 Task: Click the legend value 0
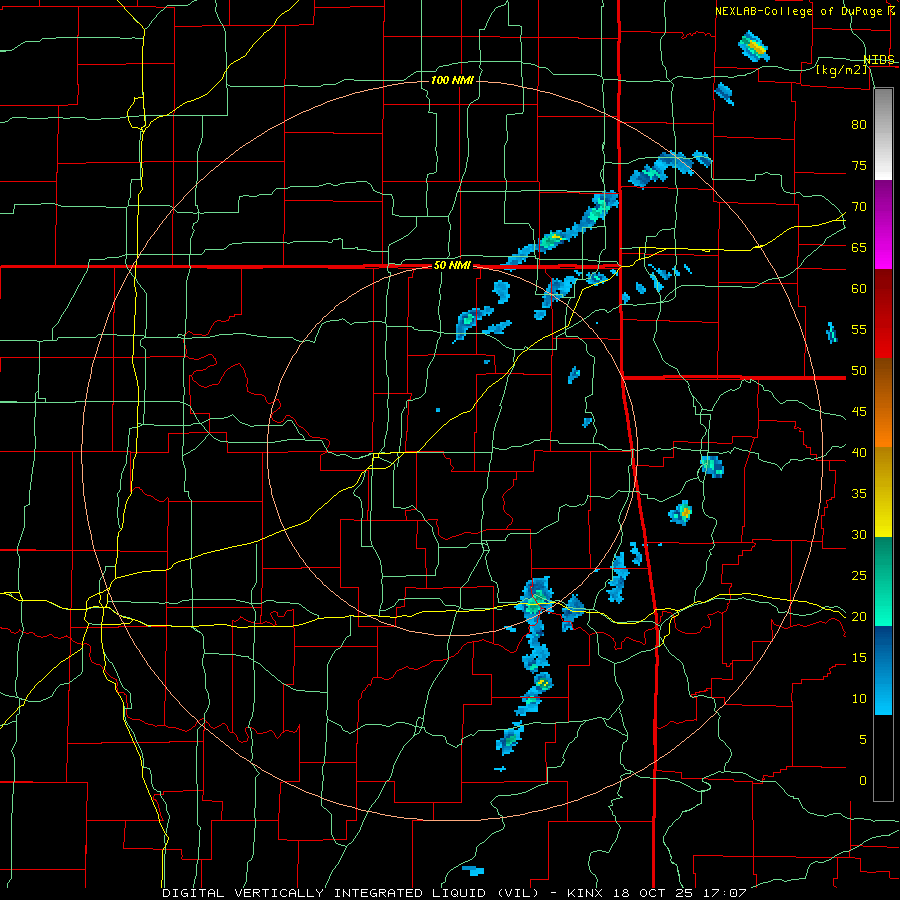click(863, 781)
